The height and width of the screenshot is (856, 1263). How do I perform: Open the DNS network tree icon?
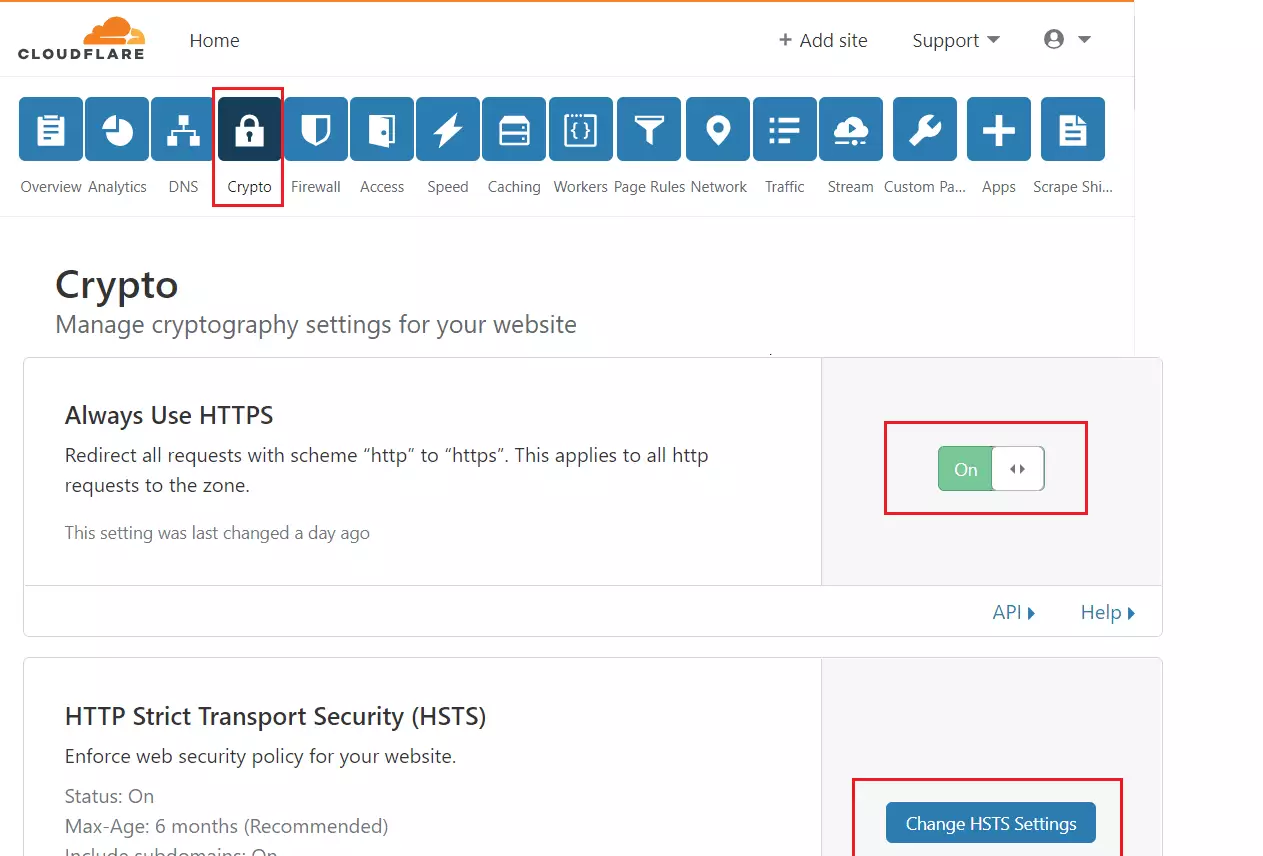tap(183, 129)
